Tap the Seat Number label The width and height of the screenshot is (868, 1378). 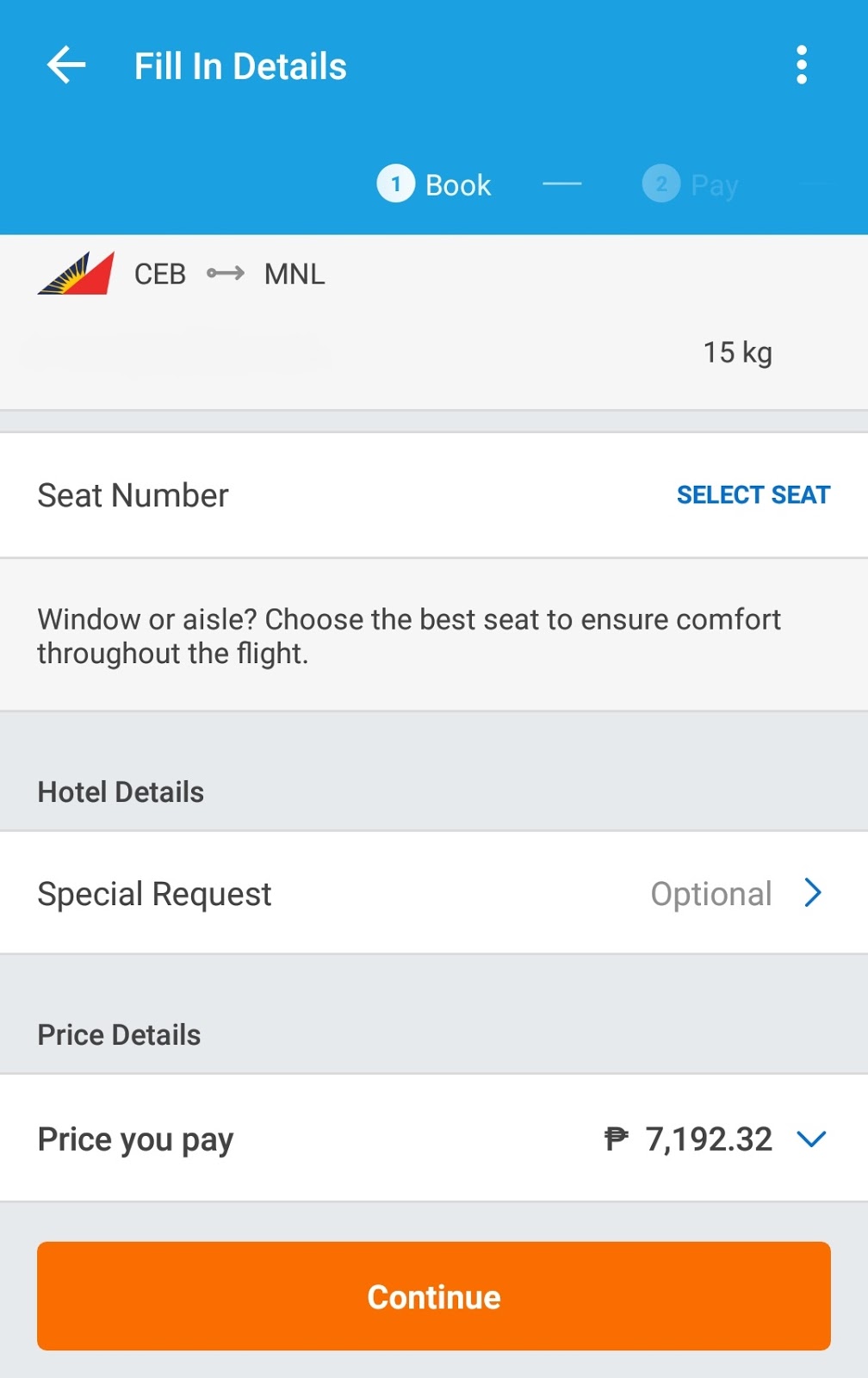click(x=133, y=495)
